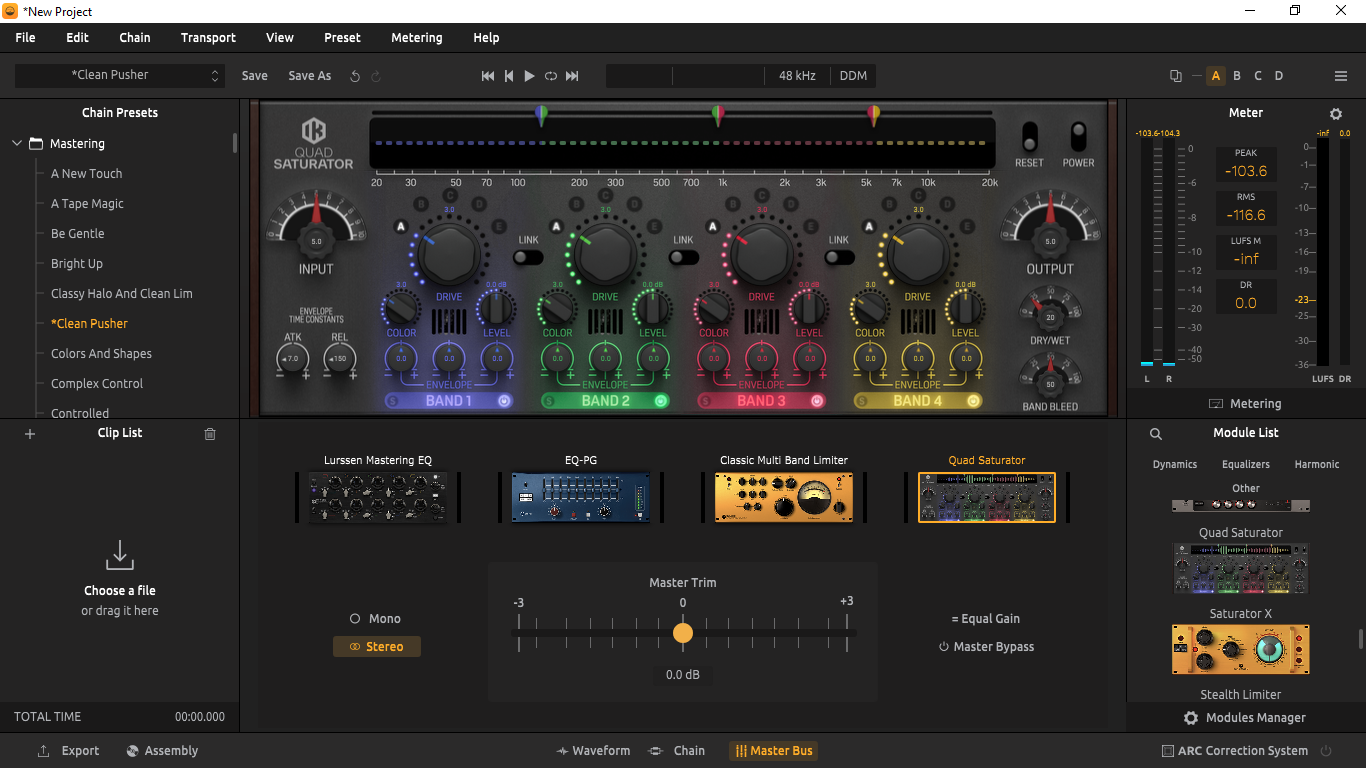Start playback with the play button
Screen dimensions: 1366x768
coord(529,76)
